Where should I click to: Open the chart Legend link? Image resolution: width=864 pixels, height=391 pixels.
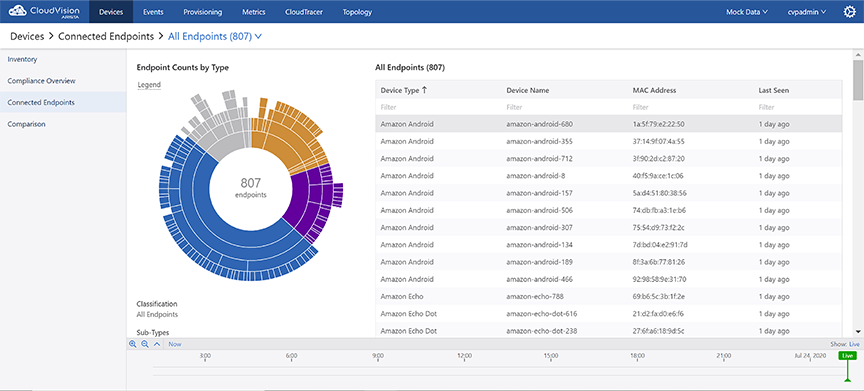(149, 85)
